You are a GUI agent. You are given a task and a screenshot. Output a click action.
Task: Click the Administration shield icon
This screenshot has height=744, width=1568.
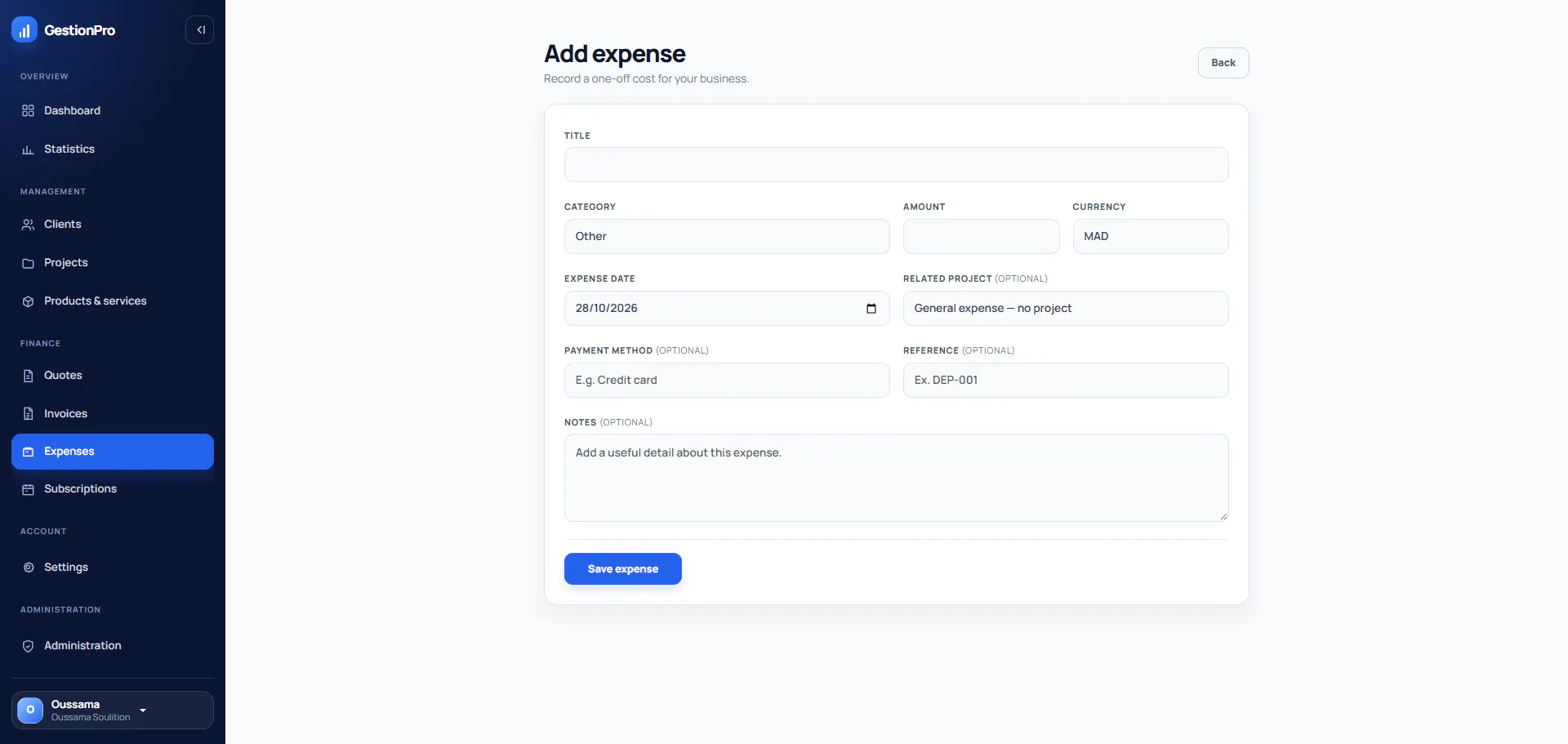(x=28, y=646)
